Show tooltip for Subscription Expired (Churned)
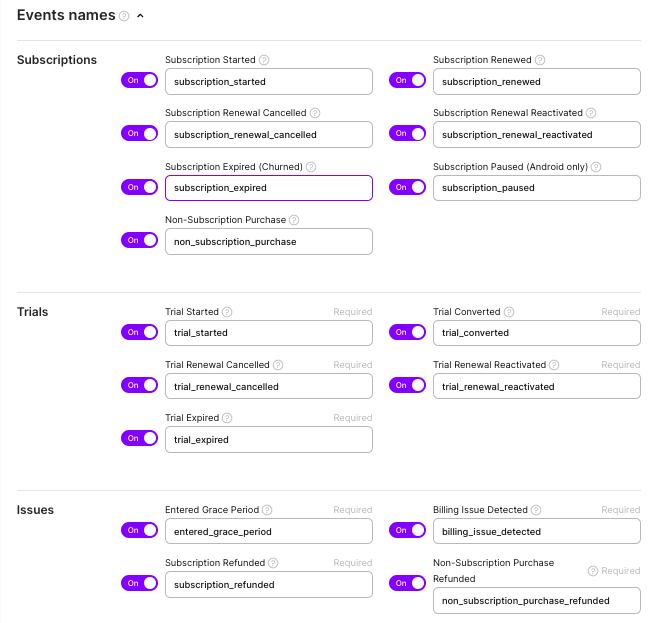This screenshot has height=623, width=667. 311,167
